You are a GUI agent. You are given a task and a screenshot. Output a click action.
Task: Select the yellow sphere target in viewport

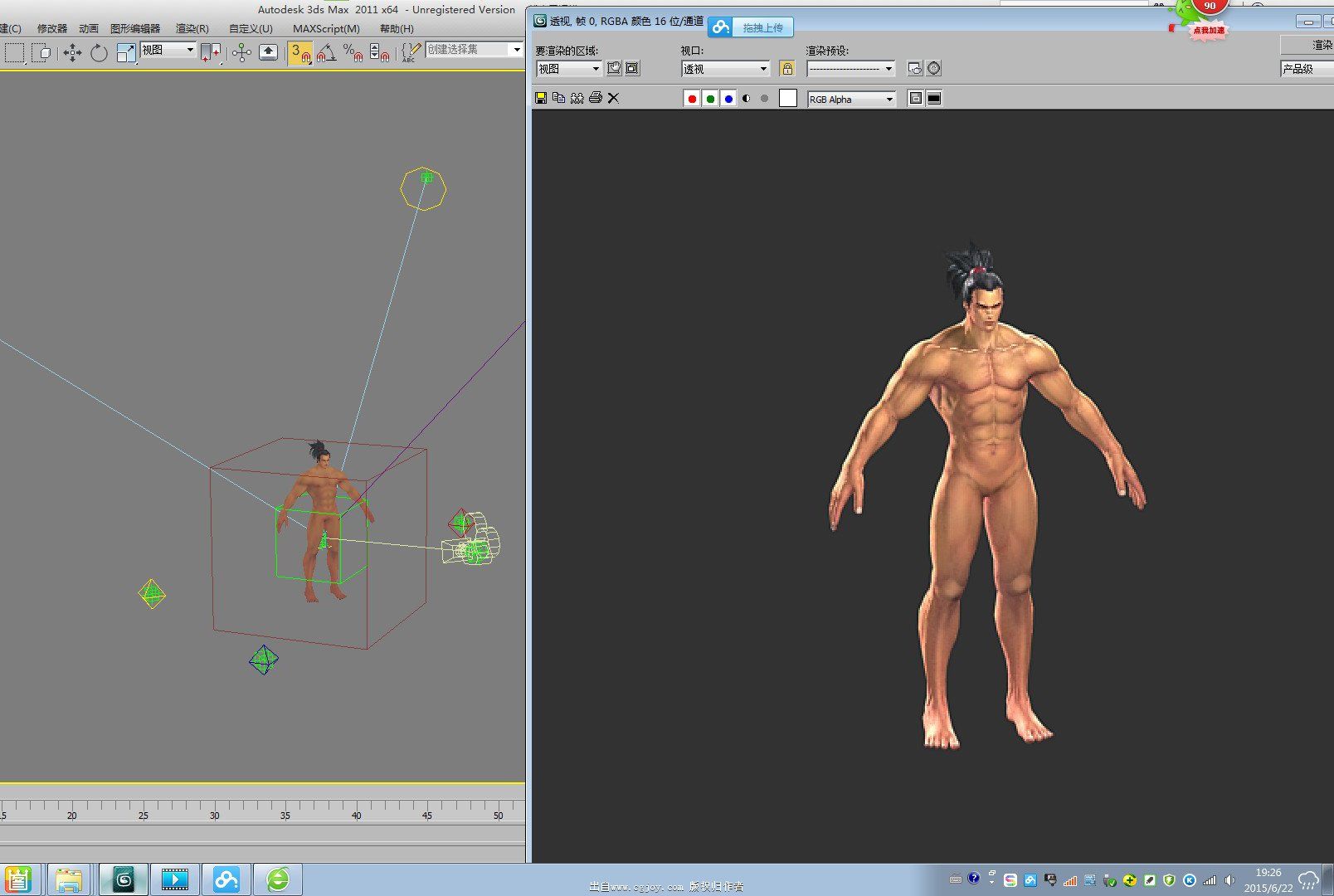pyautogui.click(x=424, y=188)
